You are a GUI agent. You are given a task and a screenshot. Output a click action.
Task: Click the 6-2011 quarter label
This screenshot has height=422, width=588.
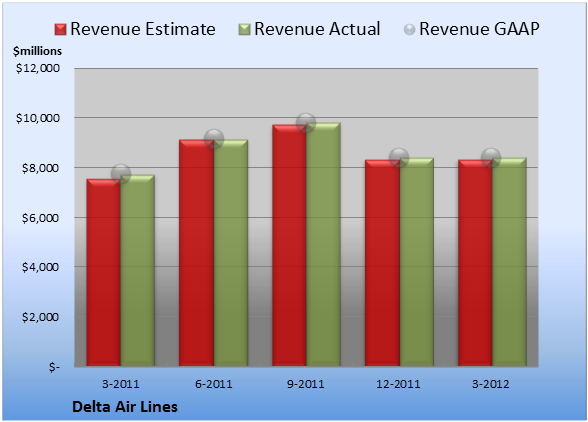click(x=214, y=384)
